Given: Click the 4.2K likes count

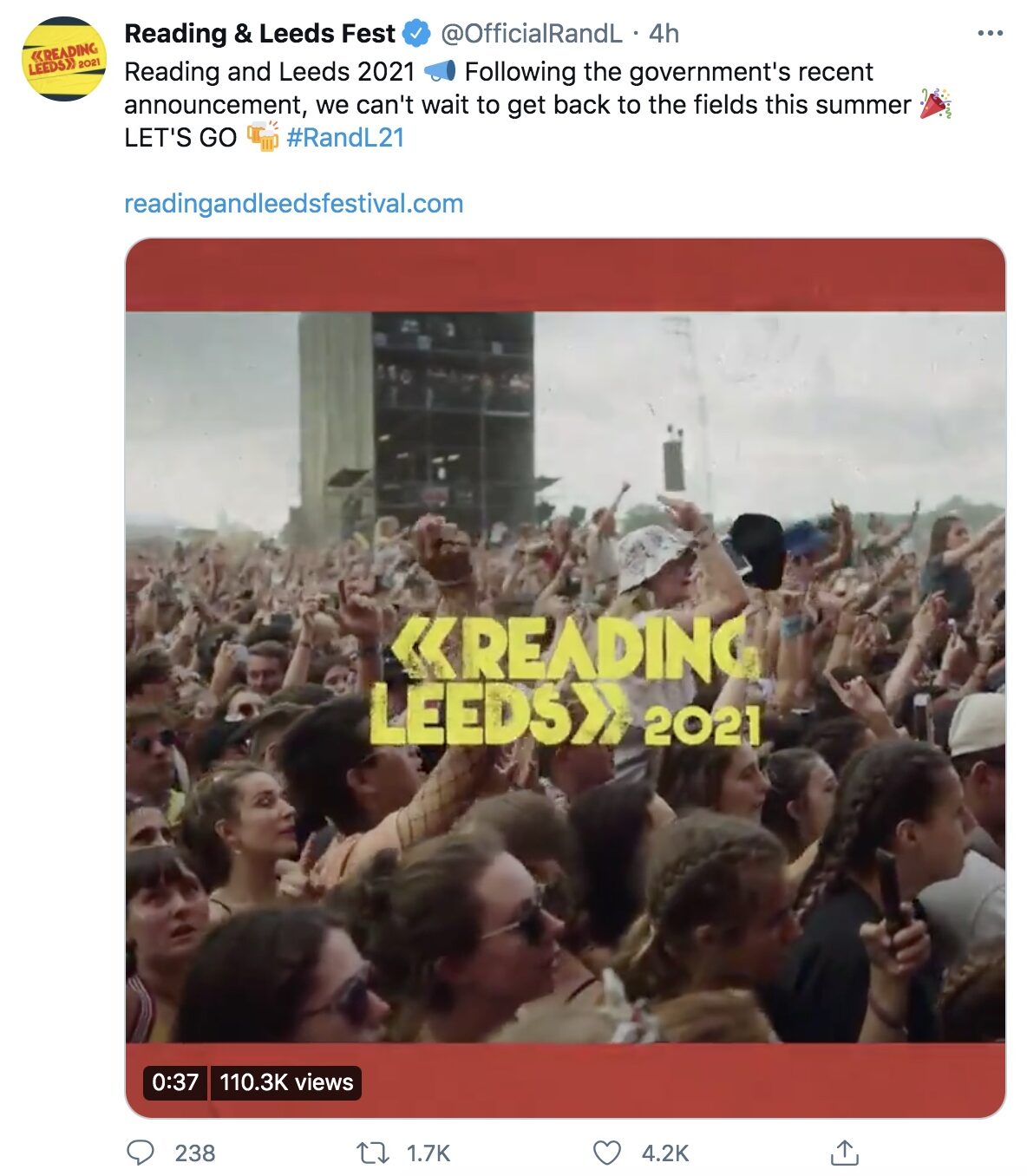Looking at the screenshot, I should 664,1153.
